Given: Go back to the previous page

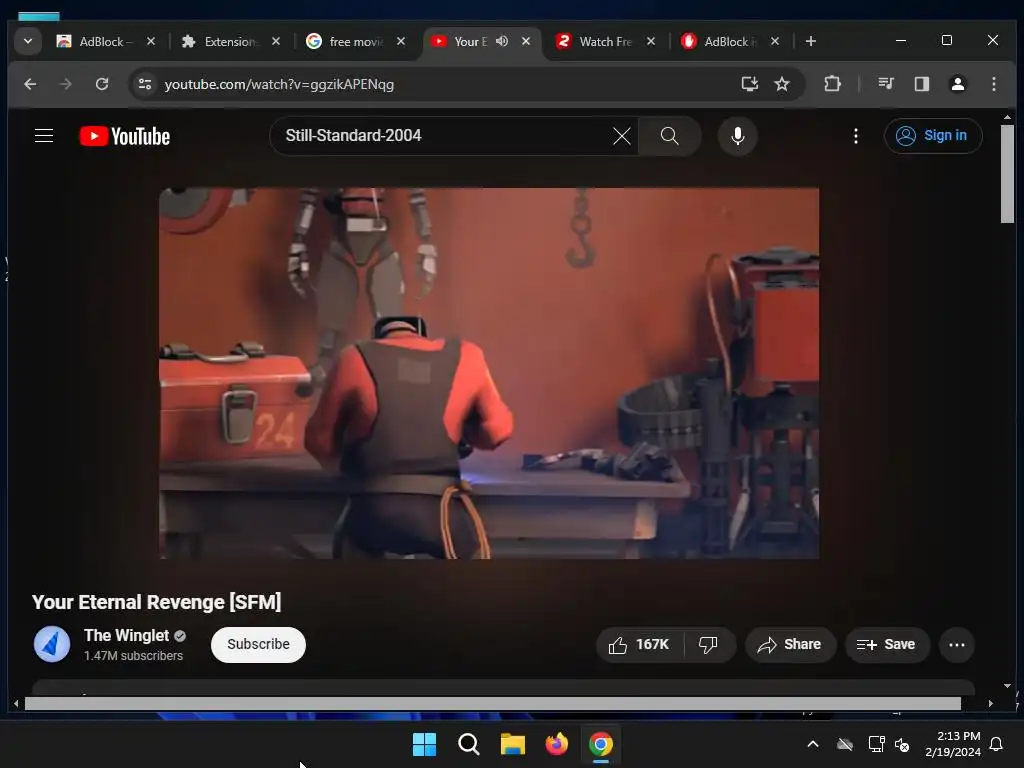Looking at the screenshot, I should click(x=30, y=84).
